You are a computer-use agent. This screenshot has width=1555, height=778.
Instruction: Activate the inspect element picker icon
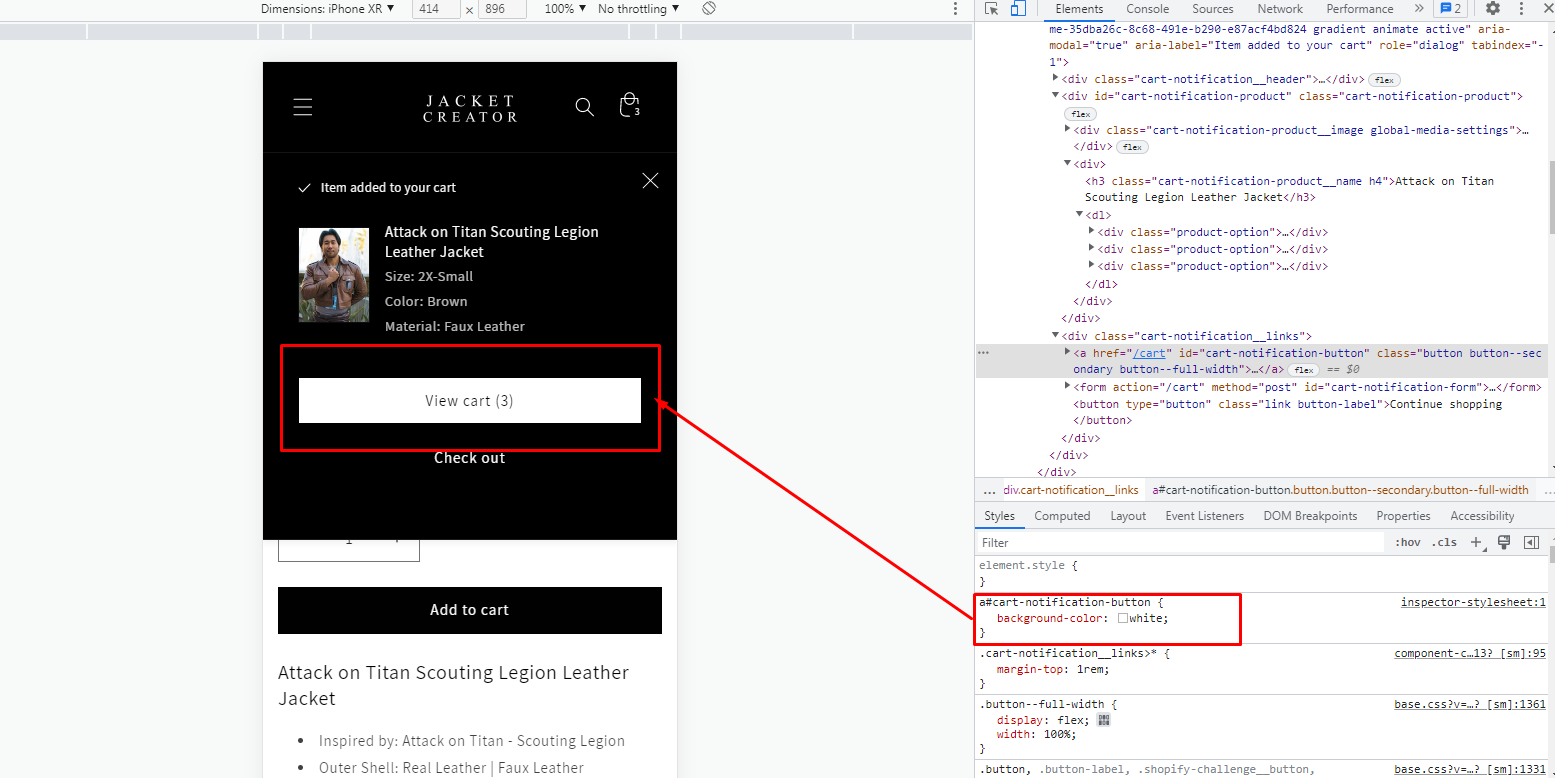pyautogui.click(x=992, y=9)
